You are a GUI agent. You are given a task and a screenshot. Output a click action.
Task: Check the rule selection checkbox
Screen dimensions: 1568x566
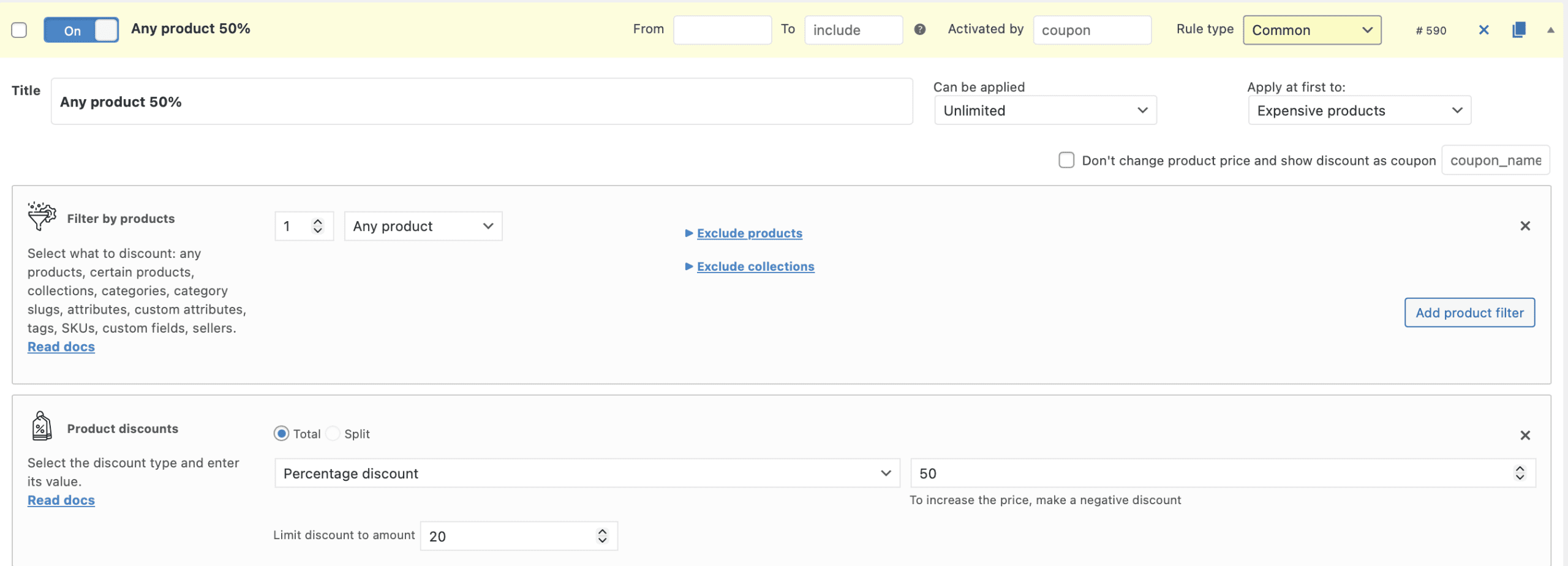[x=19, y=30]
